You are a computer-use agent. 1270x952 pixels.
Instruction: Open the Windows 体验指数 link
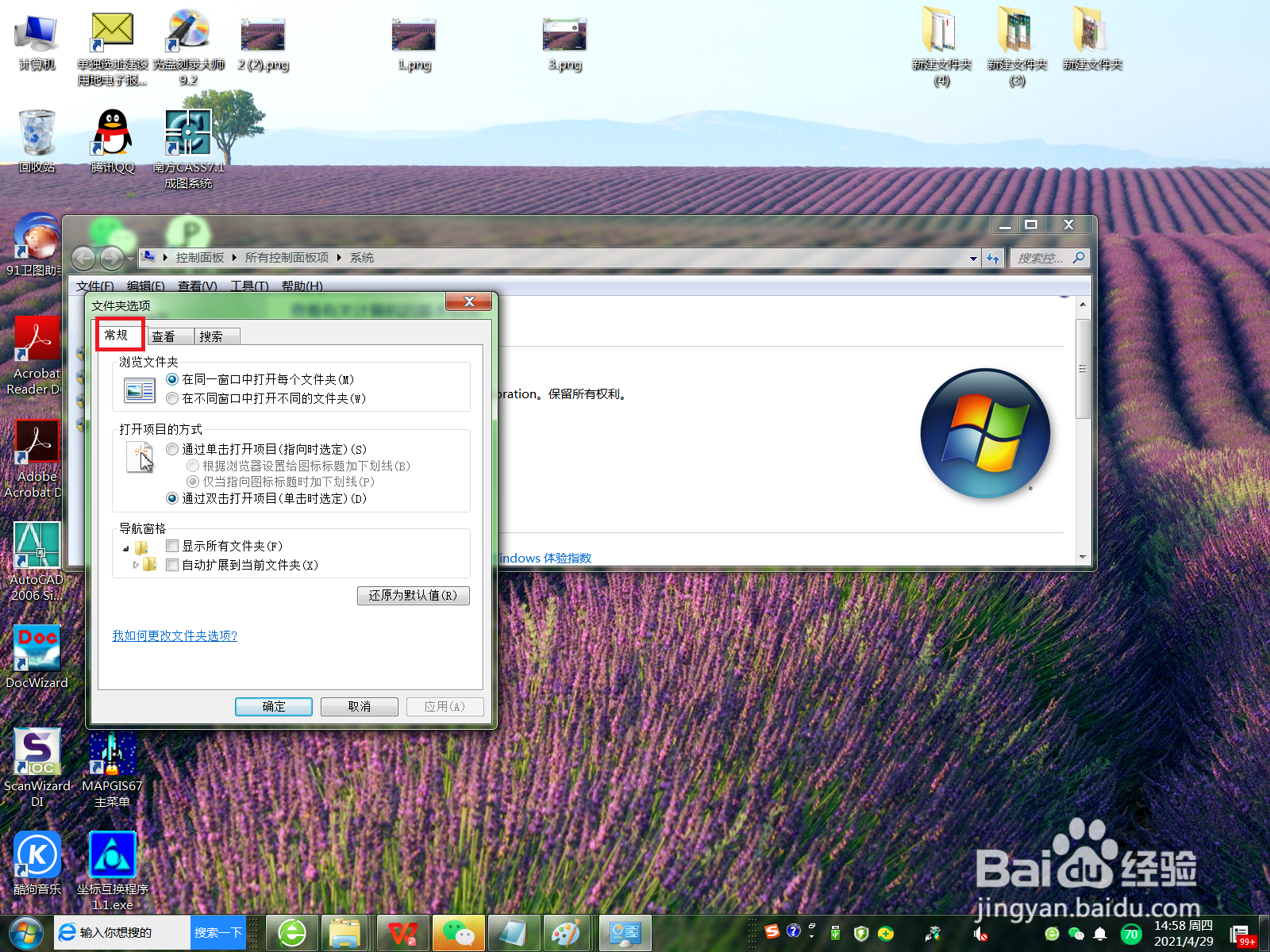pyautogui.click(x=545, y=558)
